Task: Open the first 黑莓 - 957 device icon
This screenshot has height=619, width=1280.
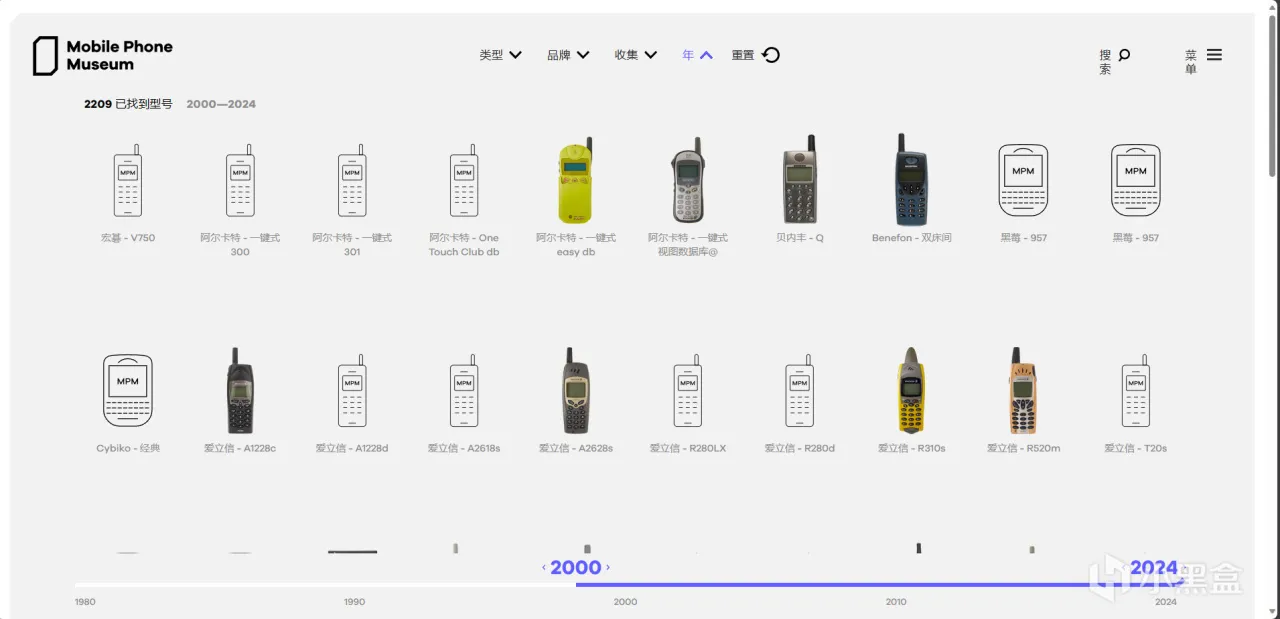Action: pos(1023,181)
